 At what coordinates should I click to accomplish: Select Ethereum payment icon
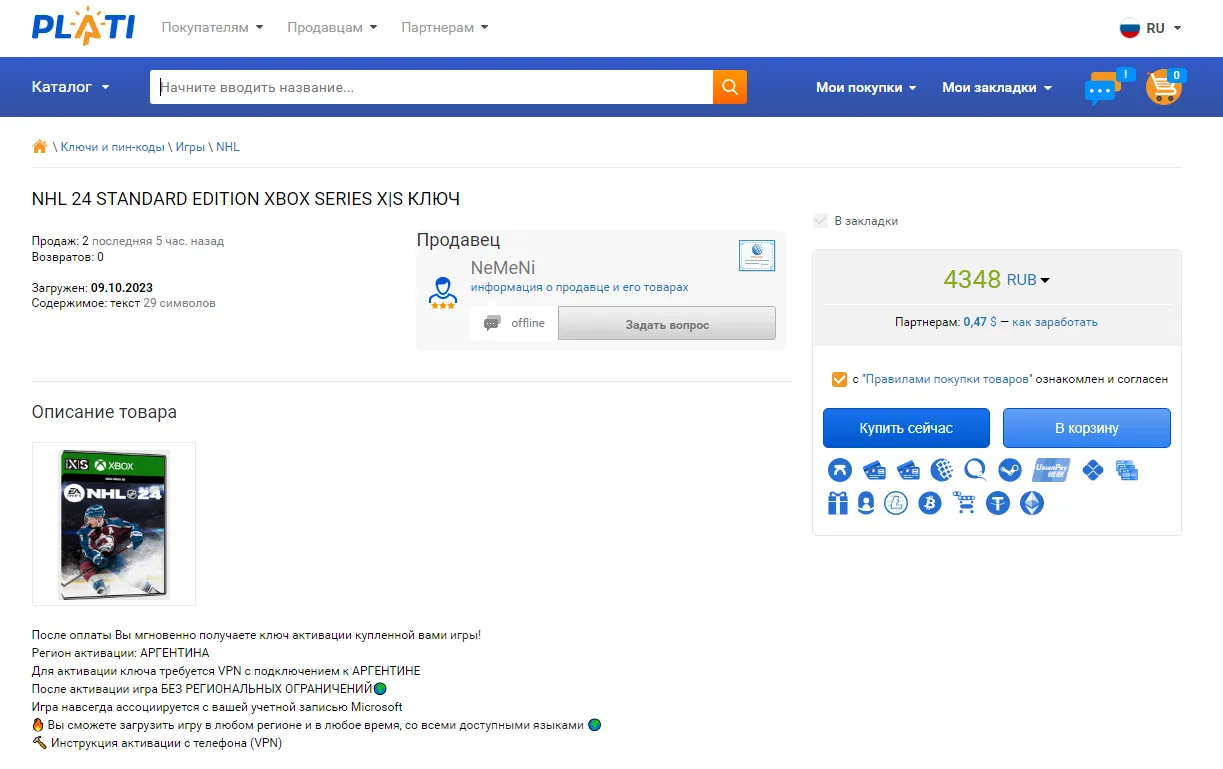[1032, 503]
